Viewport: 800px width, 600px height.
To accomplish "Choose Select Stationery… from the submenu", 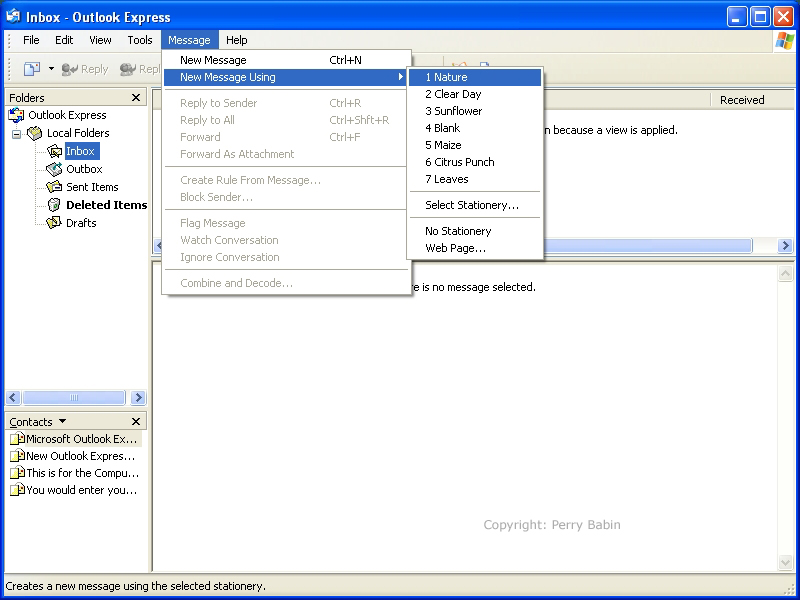I will [471, 205].
